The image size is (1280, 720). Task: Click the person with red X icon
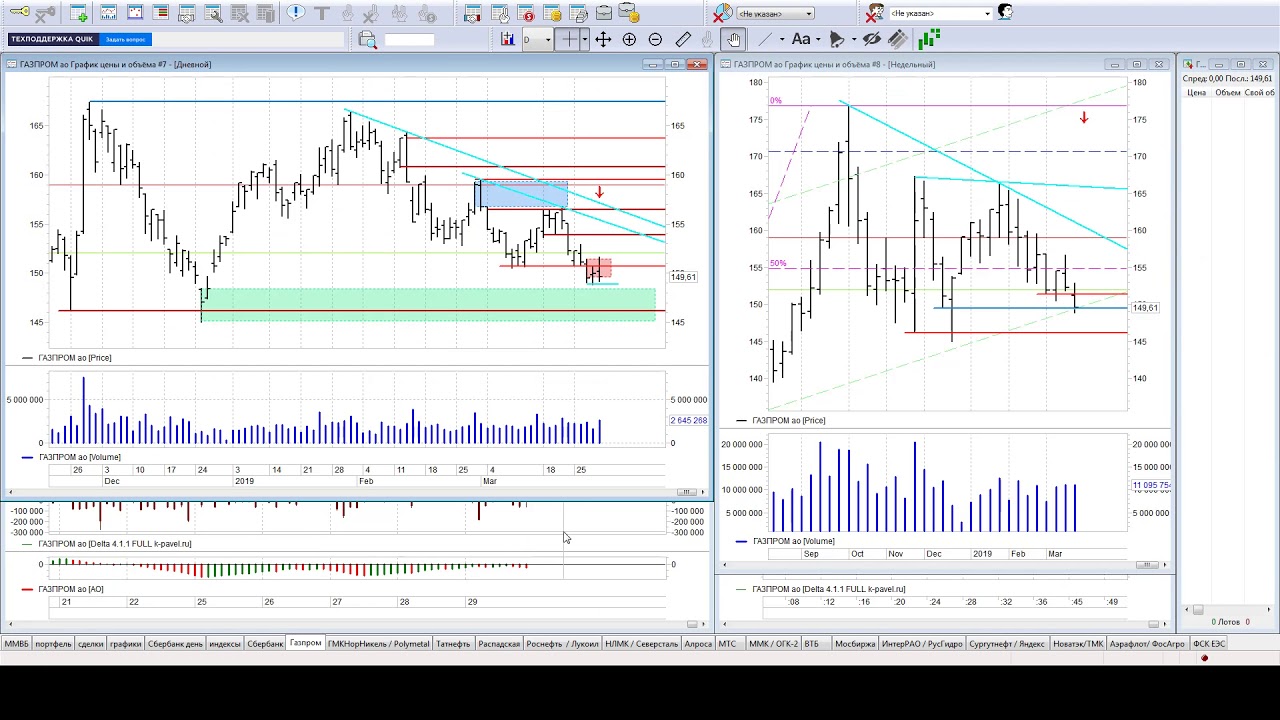click(875, 13)
